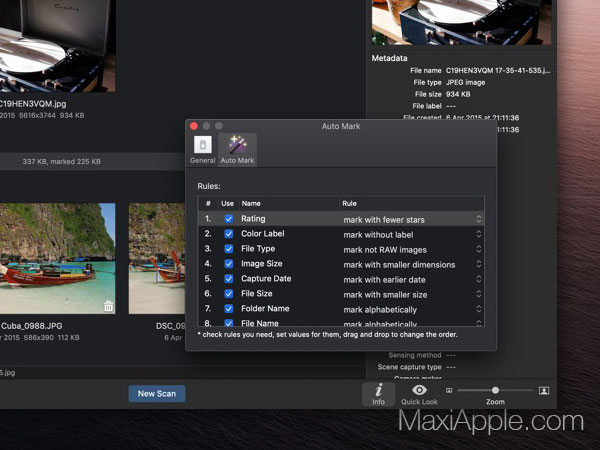Open the Rating rule dropdown stepper

click(x=479, y=219)
